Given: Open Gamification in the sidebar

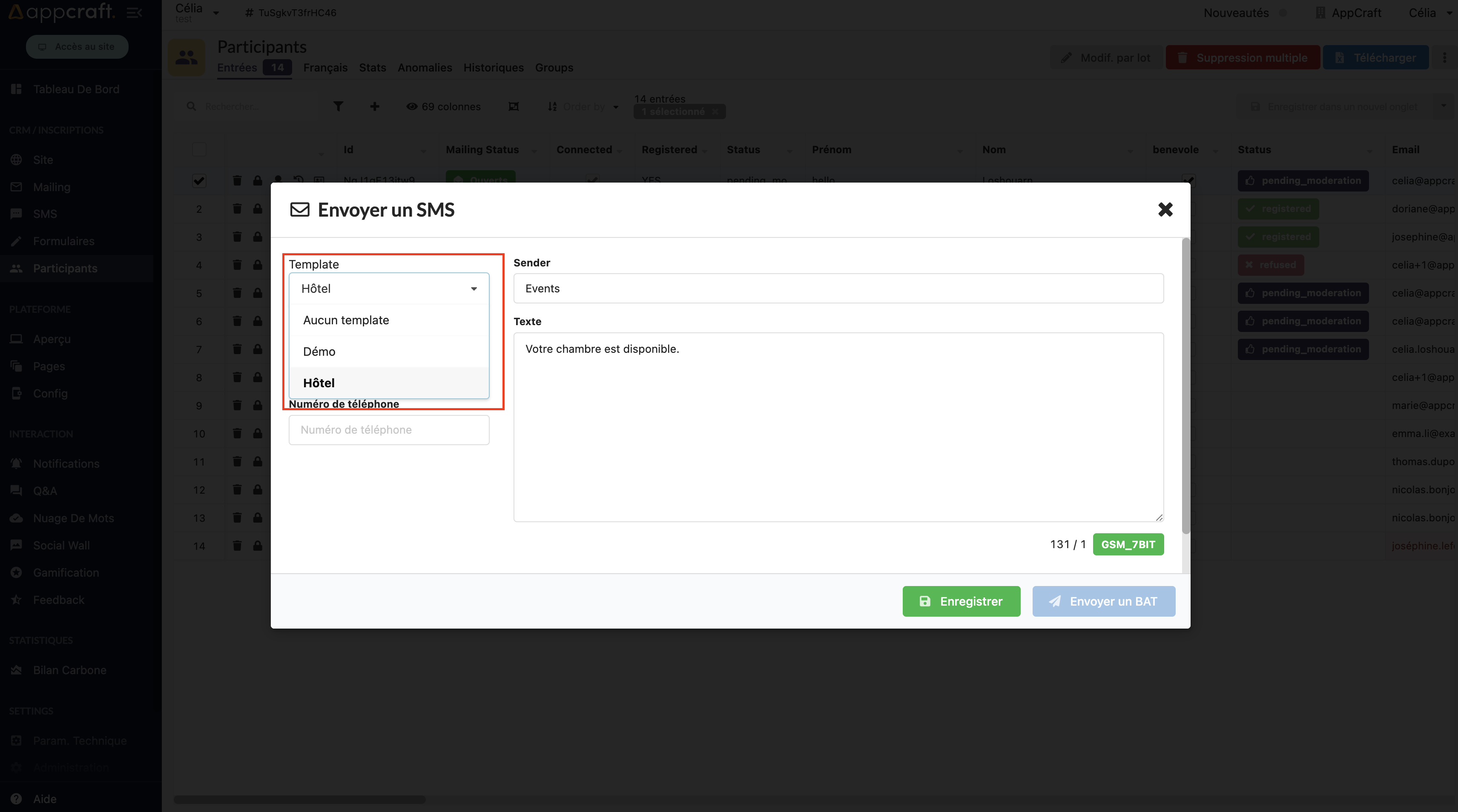Looking at the screenshot, I should point(66,572).
